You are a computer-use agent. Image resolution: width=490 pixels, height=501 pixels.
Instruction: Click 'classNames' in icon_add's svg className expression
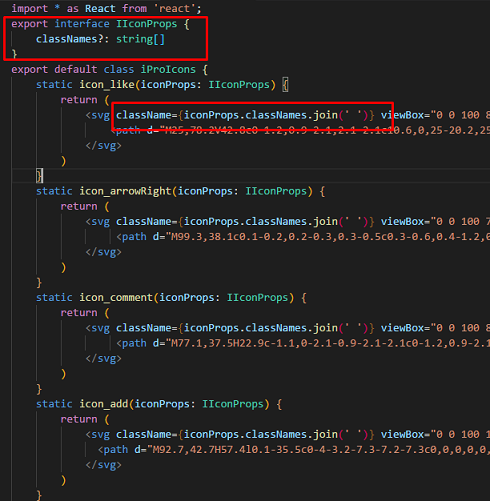pos(276,435)
